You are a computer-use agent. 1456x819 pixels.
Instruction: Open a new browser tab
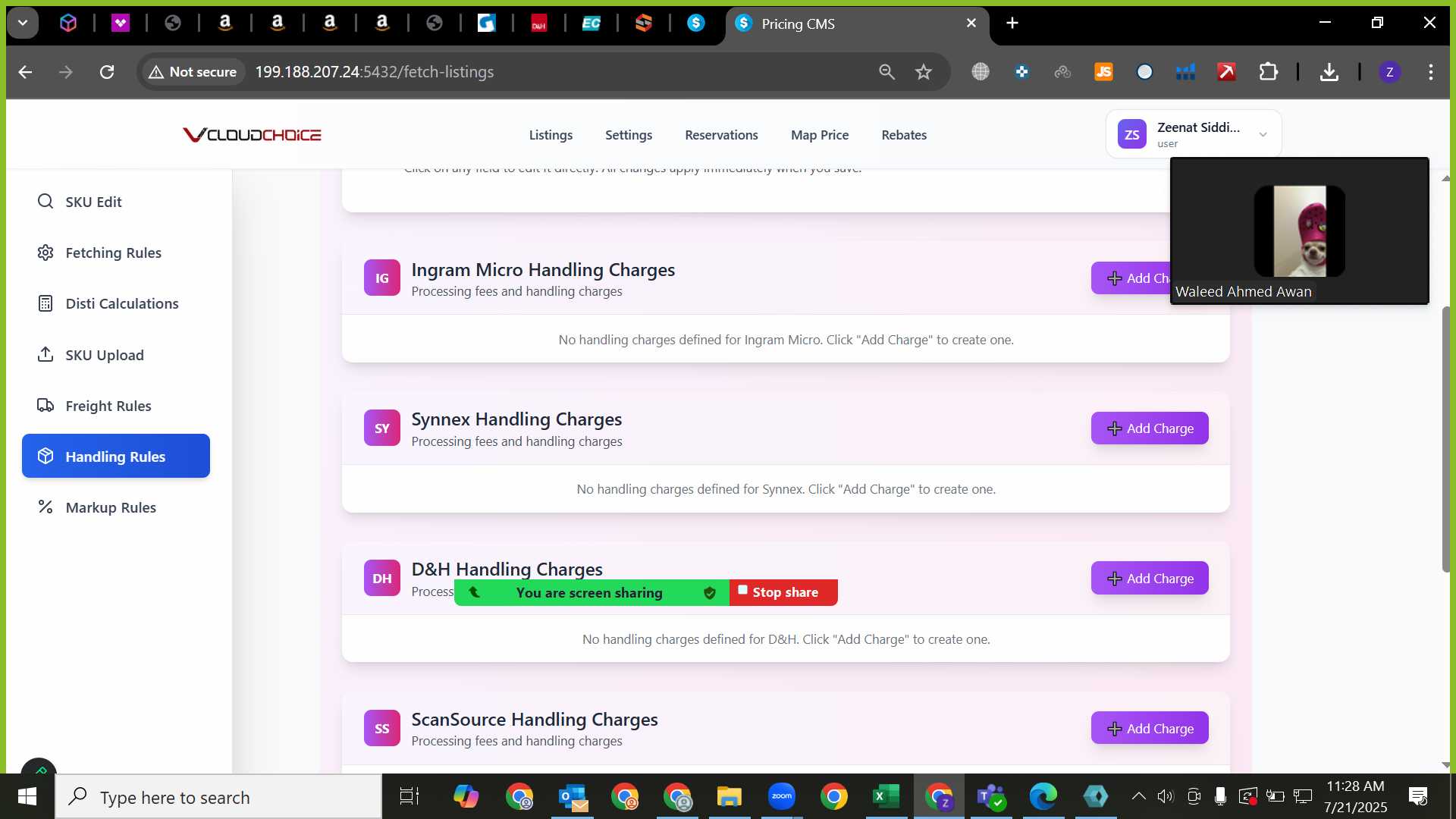coord(1012,23)
